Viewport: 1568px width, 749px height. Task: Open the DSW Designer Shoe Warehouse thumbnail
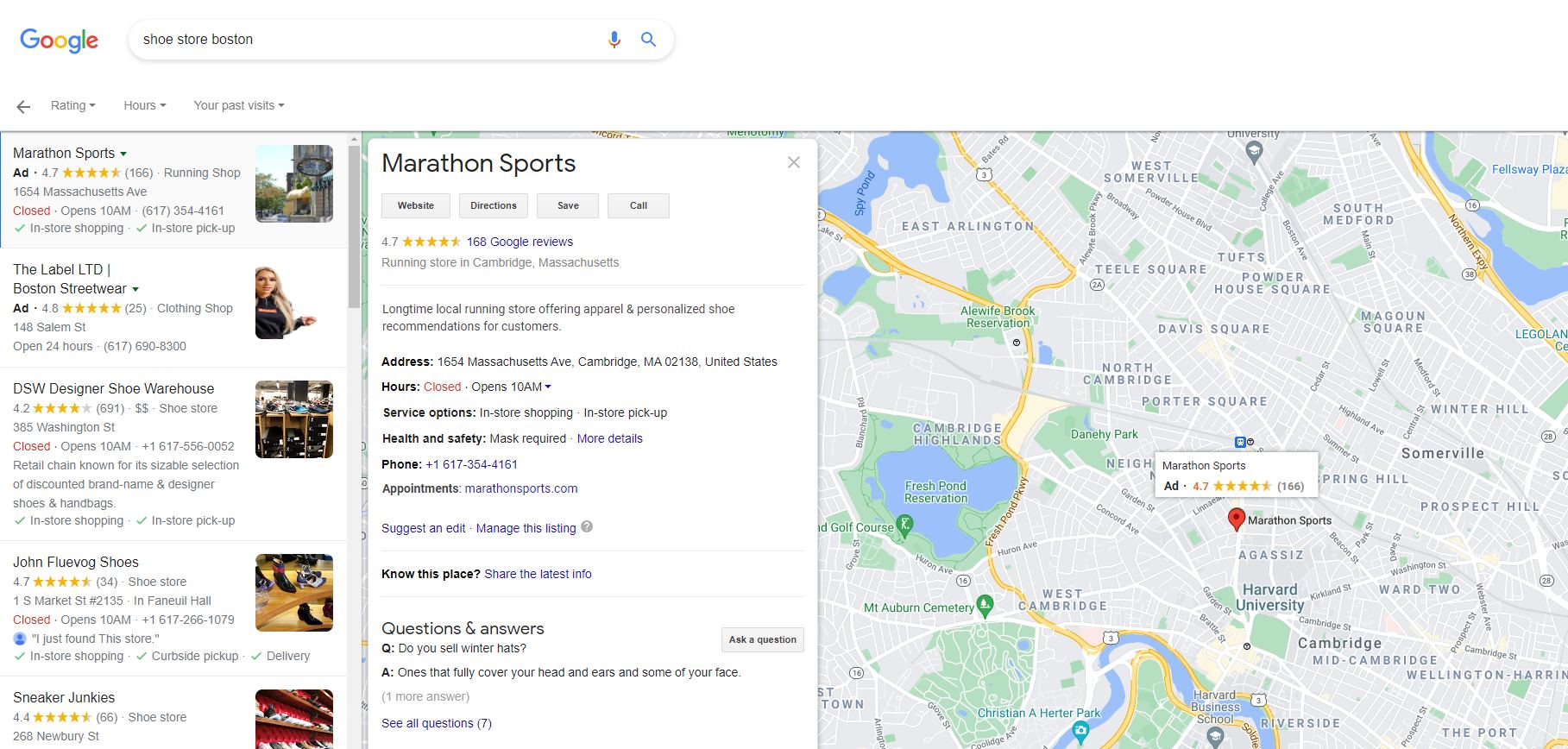point(294,419)
